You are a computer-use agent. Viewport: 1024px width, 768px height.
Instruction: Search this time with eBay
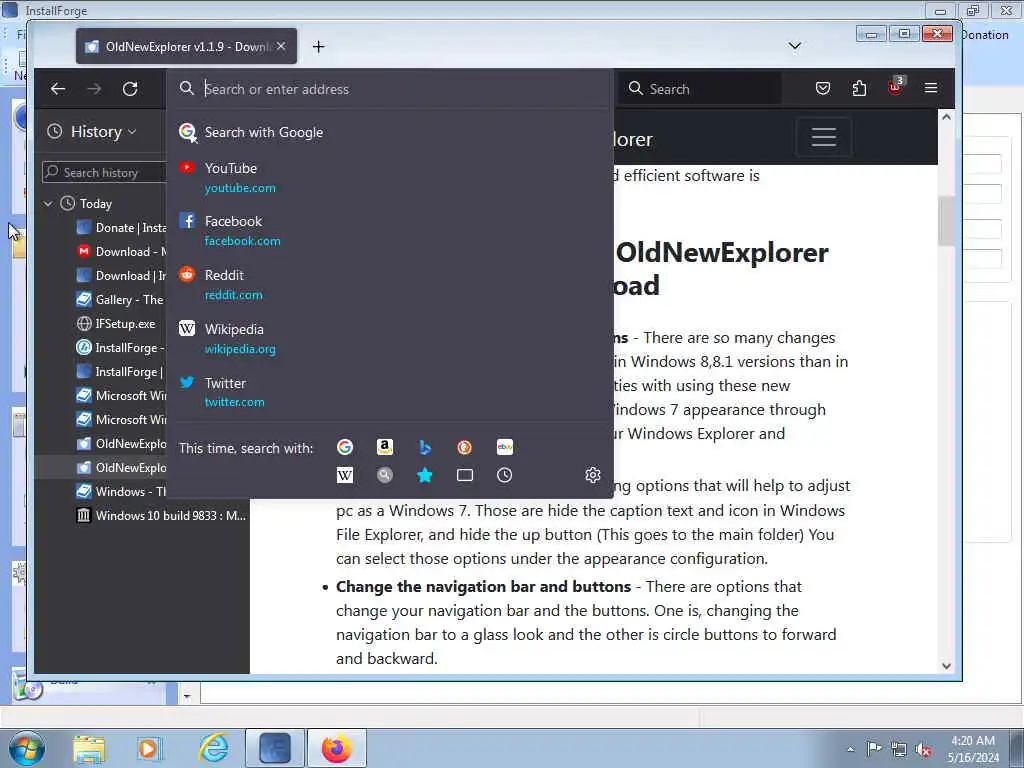click(505, 447)
